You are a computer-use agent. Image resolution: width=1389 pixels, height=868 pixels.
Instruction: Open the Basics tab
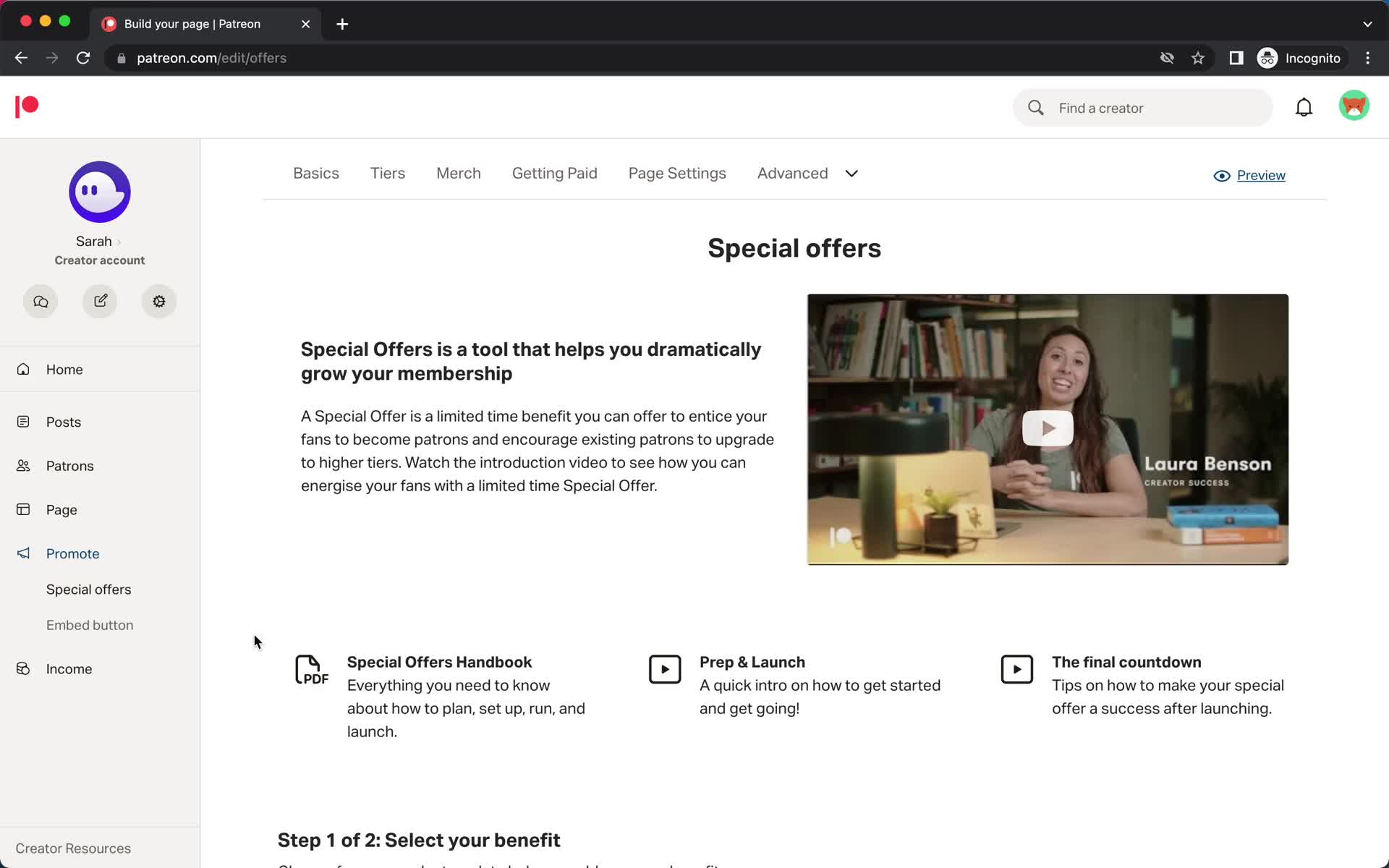[x=316, y=173]
